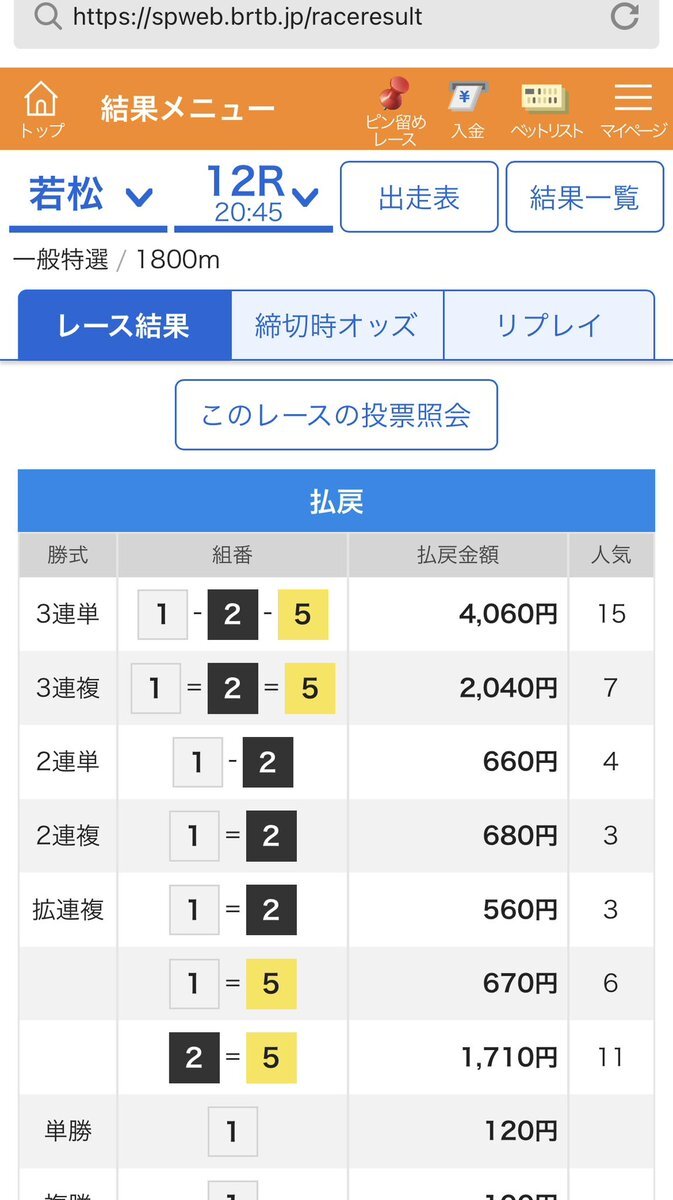Expand the 12R race dropdown

(x=253, y=196)
